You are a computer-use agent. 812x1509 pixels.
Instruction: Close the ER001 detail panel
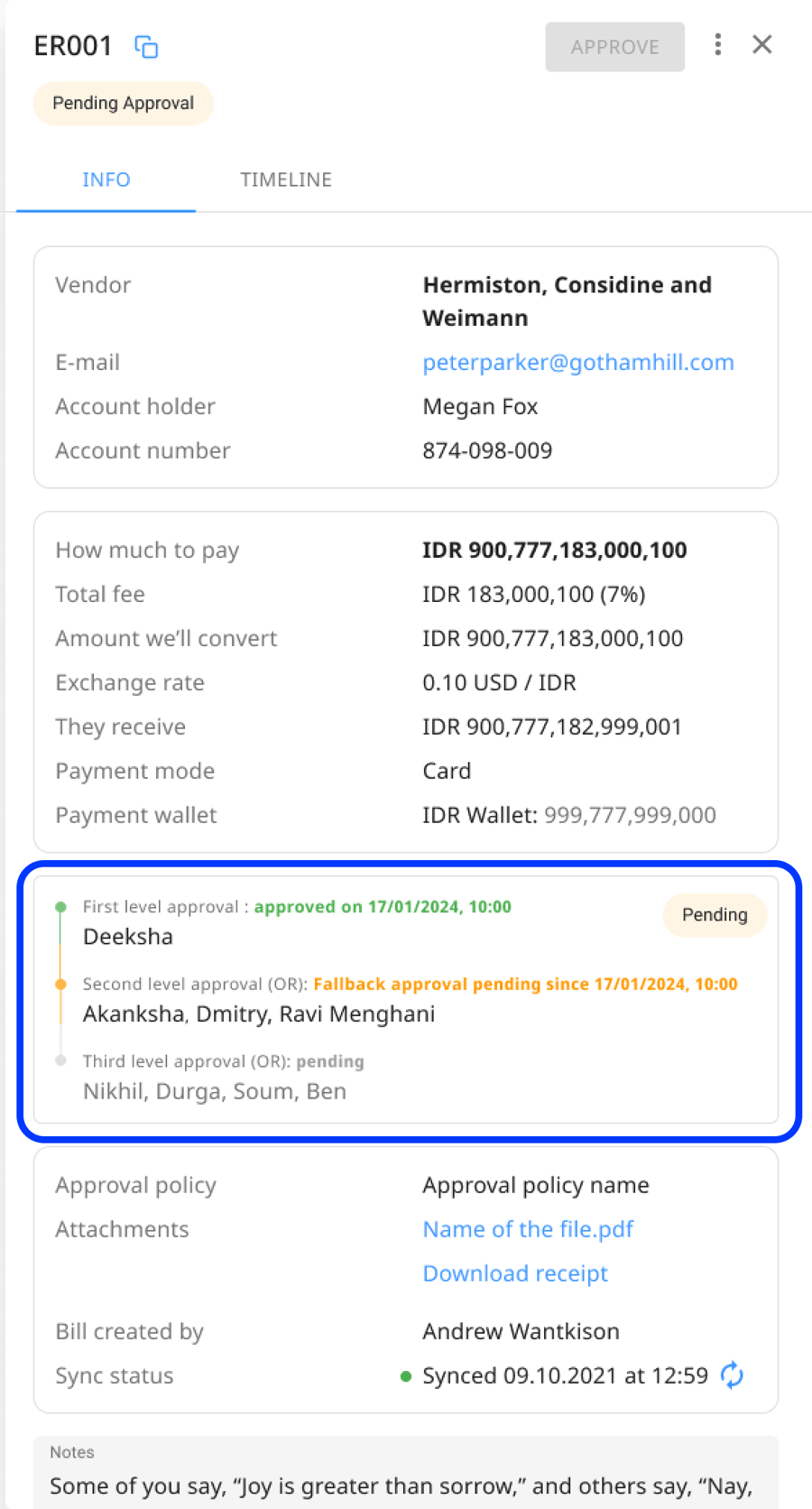[x=762, y=45]
